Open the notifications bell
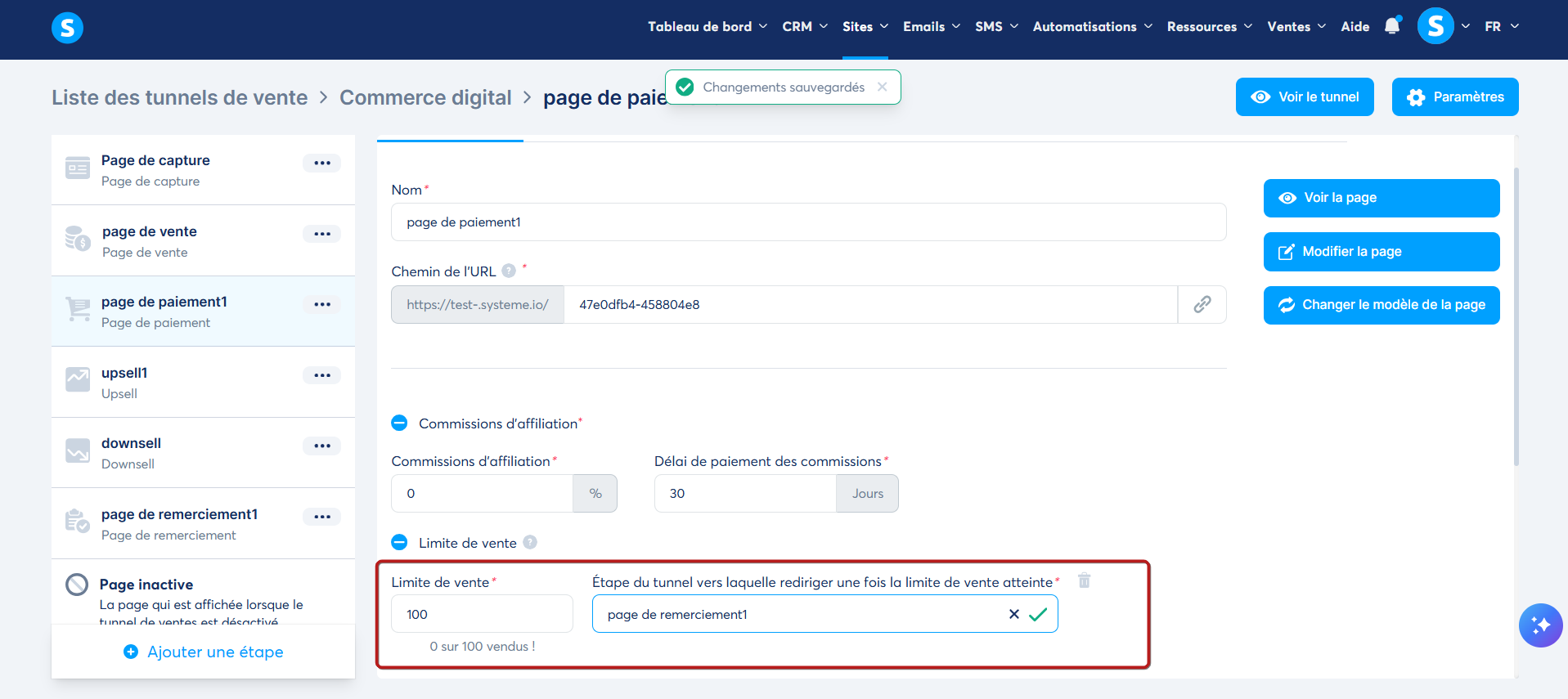This screenshot has width=1568, height=699. 1392,26
